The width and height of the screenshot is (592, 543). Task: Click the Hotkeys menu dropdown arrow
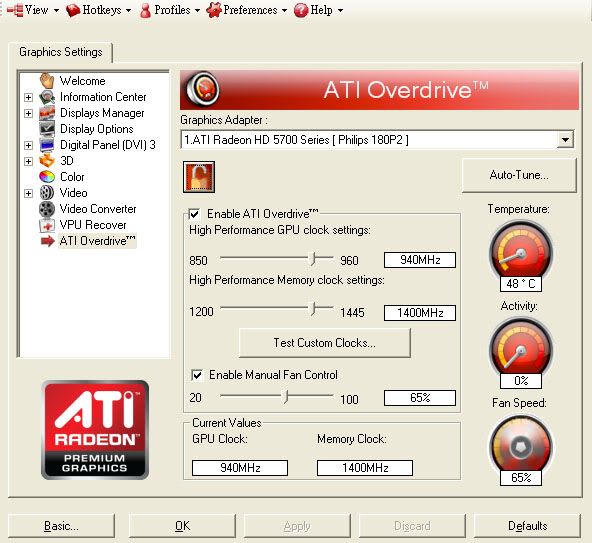(128, 11)
